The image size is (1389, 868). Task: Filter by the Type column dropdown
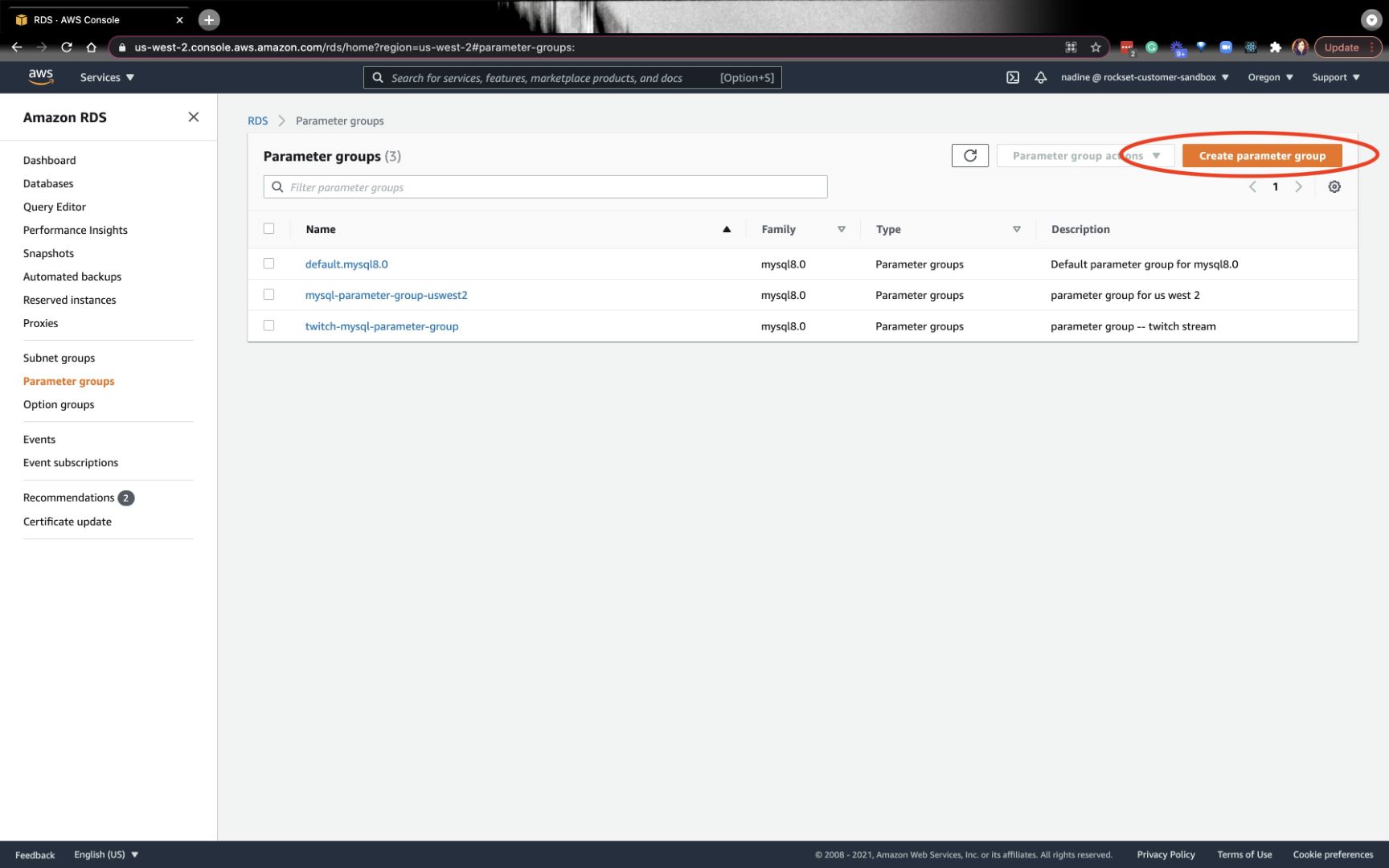coord(1017,229)
